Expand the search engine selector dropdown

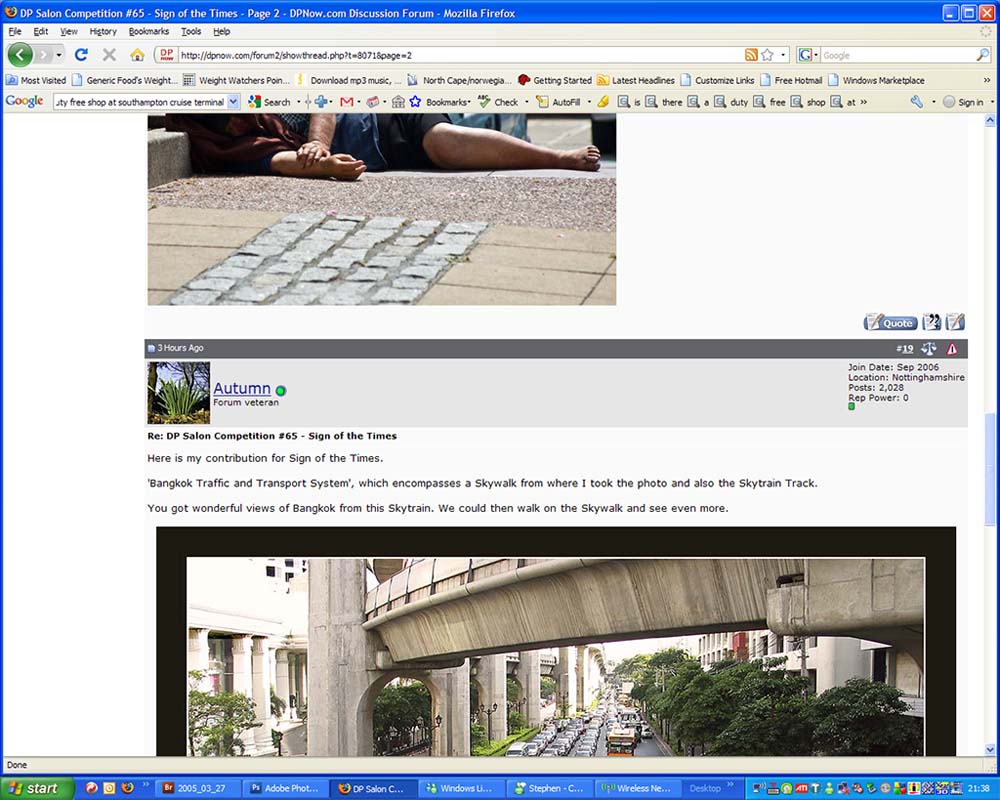tap(809, 55)
